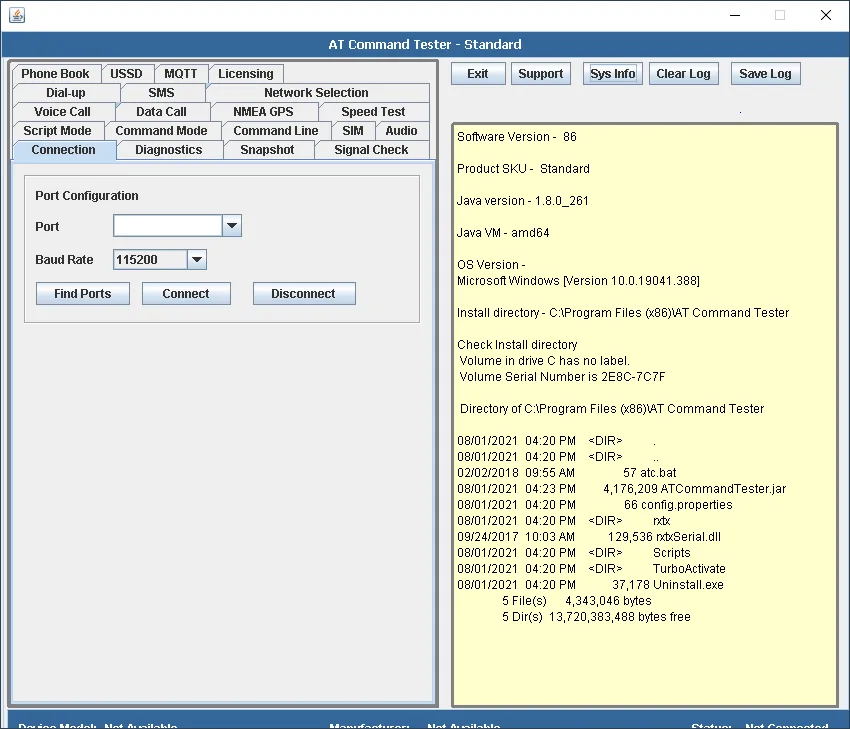
Task: Clear the log with Clear Log
Action: coord(684,74)
